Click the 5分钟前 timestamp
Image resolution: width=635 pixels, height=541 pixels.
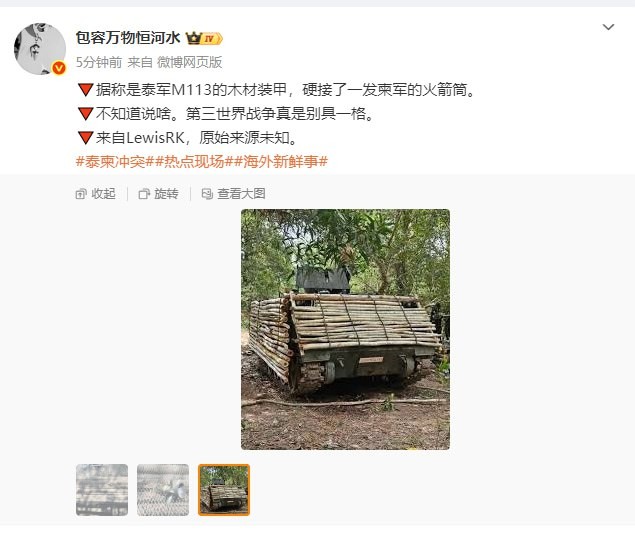pos(99,62)
